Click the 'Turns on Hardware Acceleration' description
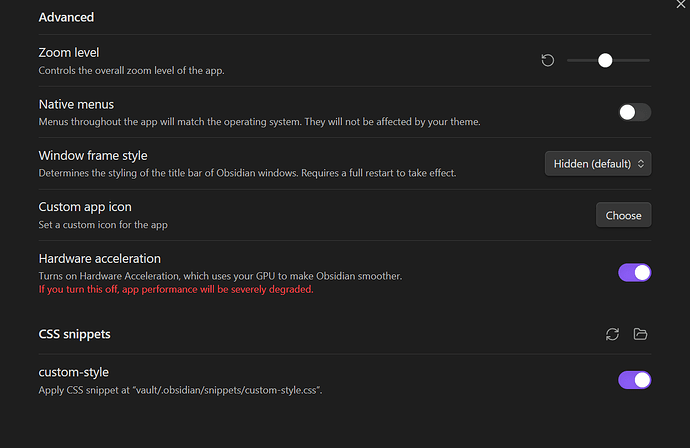690x448 pixels. [220, 276]
